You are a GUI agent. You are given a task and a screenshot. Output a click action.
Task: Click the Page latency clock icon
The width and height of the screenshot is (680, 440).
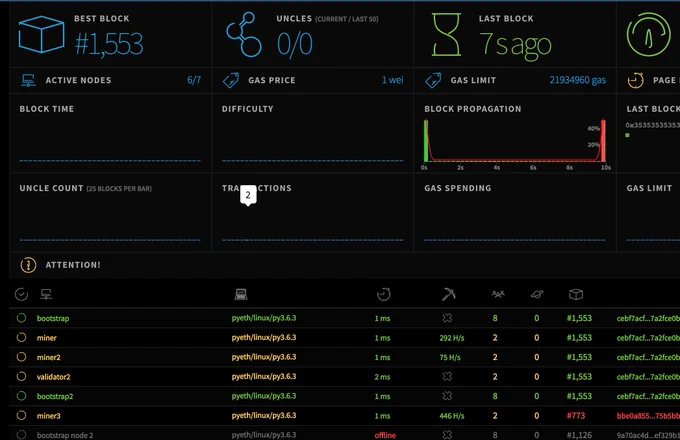(635, 80)
